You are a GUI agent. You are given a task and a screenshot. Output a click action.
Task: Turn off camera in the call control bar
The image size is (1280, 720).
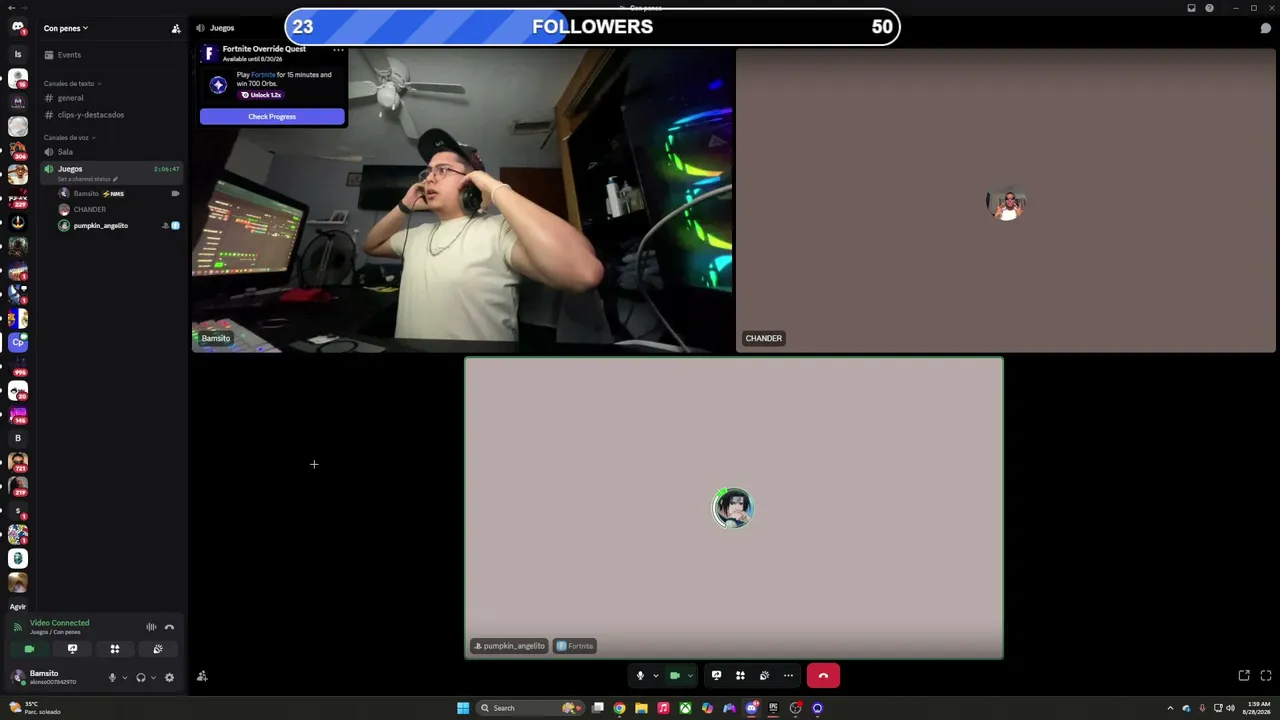coord(675,676)
